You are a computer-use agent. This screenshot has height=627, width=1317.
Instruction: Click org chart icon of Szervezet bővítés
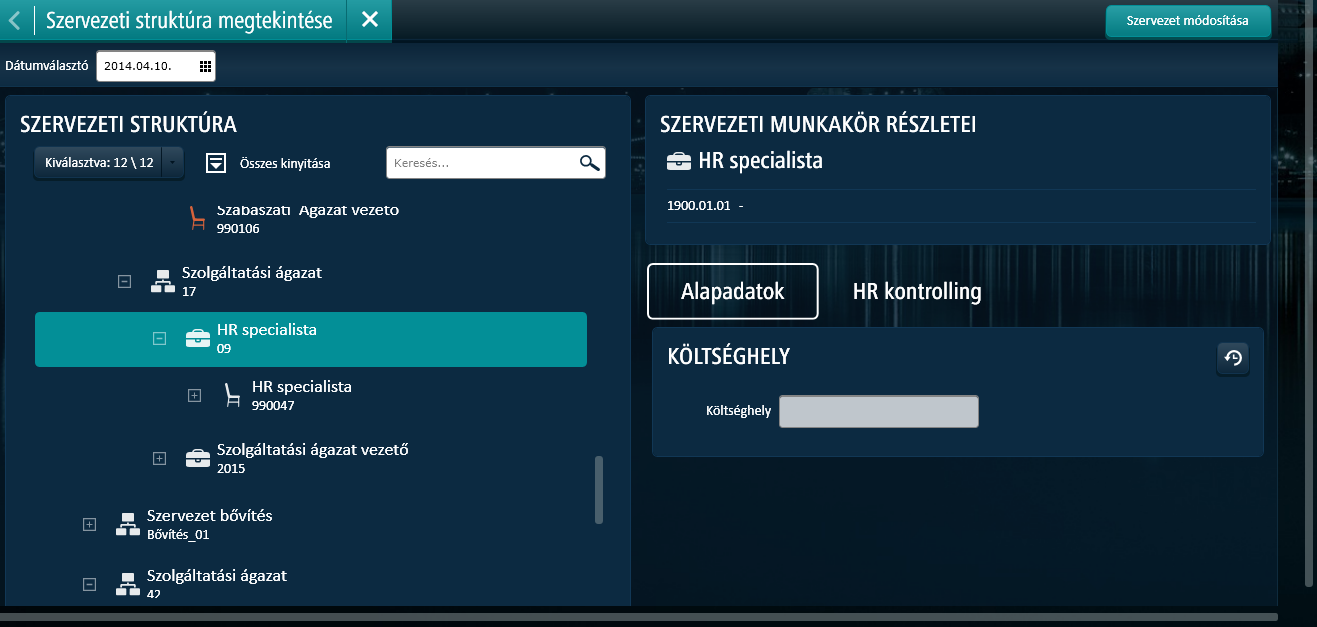[x=127, y=524]
